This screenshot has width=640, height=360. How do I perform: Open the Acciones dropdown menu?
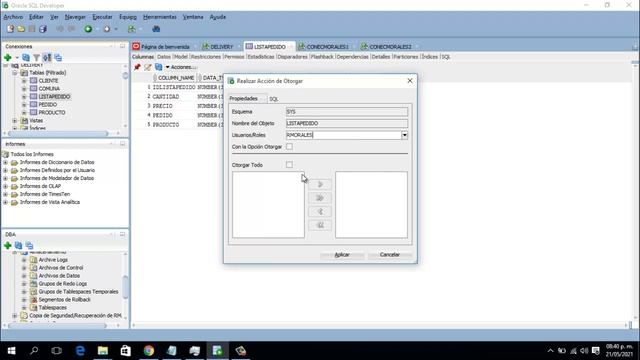tap(181, 67)
